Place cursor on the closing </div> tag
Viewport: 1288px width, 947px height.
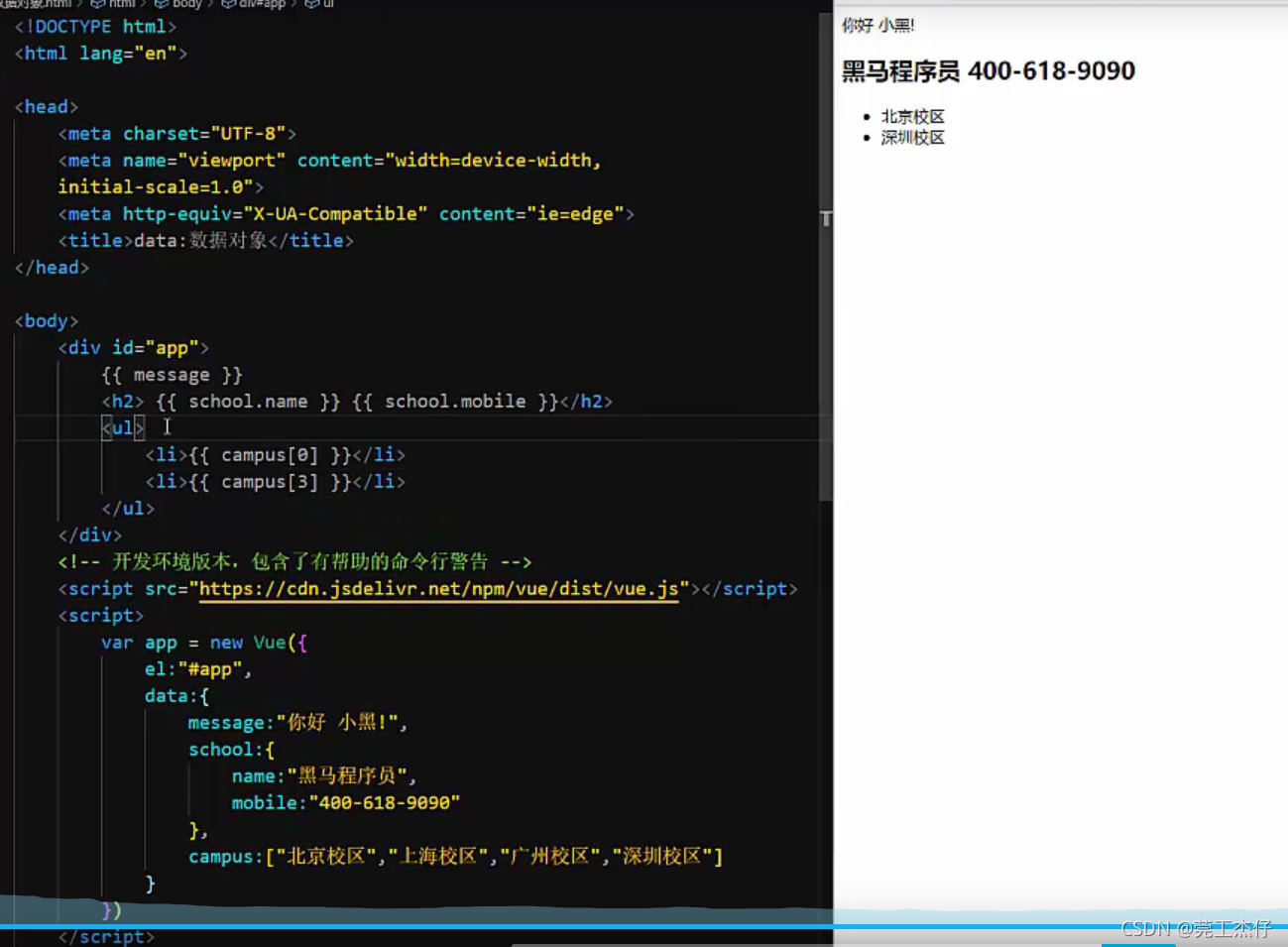pyautogui.click(x=90, y=535)
